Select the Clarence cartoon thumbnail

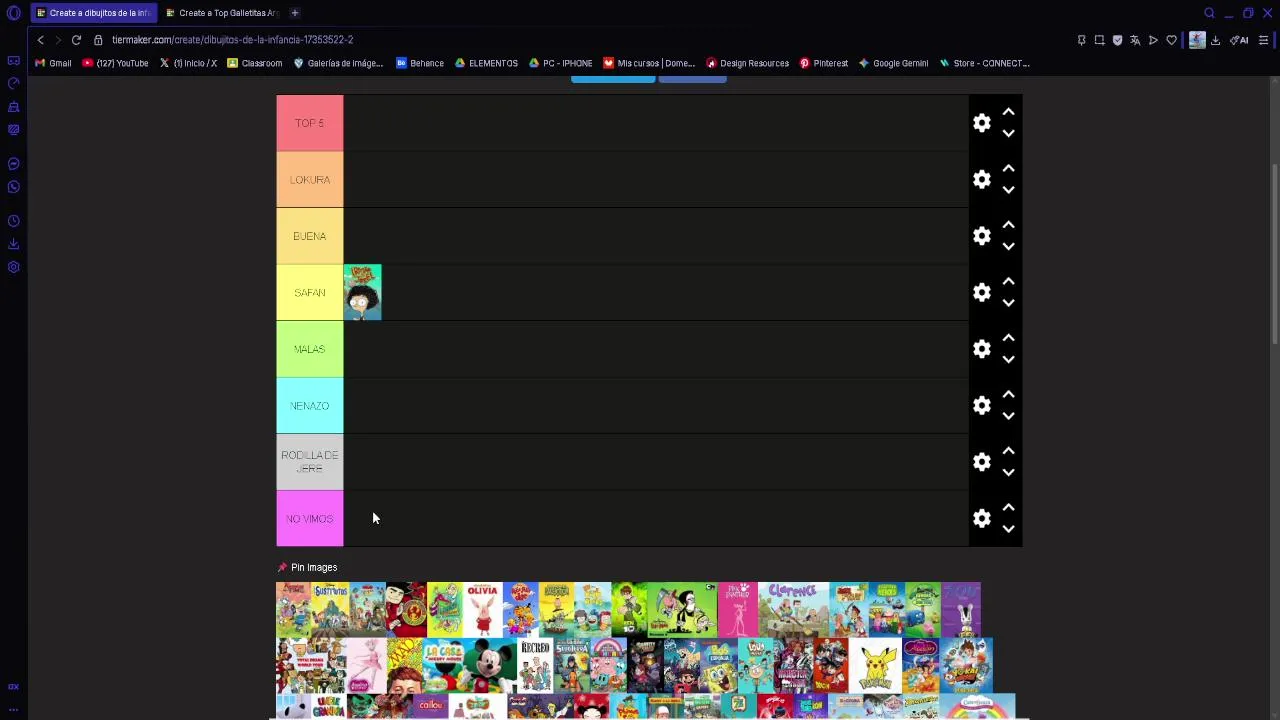point(793,609)
